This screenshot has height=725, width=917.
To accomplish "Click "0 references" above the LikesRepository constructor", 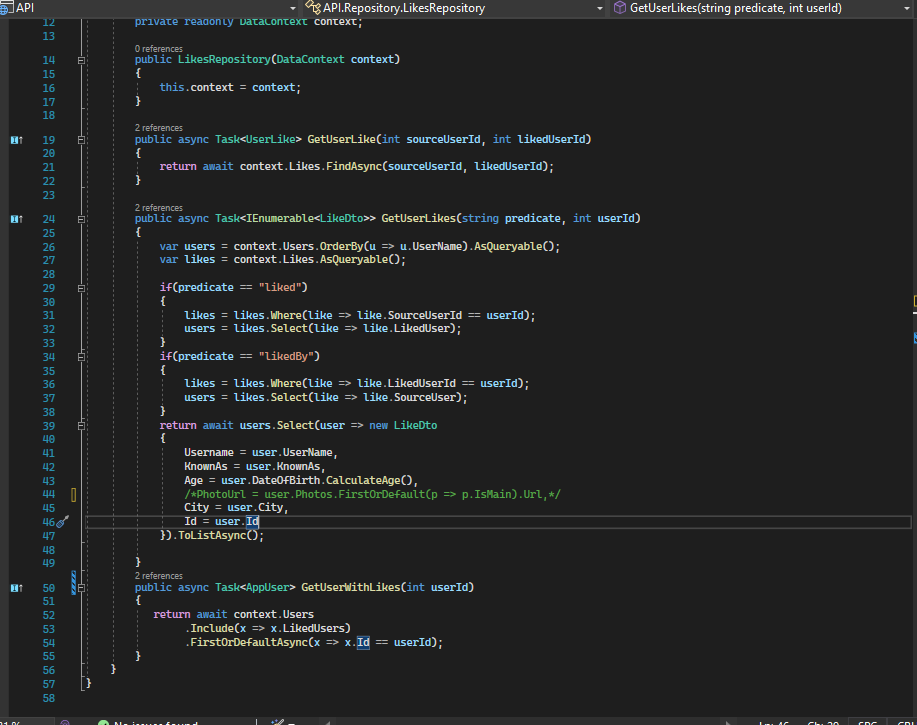I will pos(159,48).
